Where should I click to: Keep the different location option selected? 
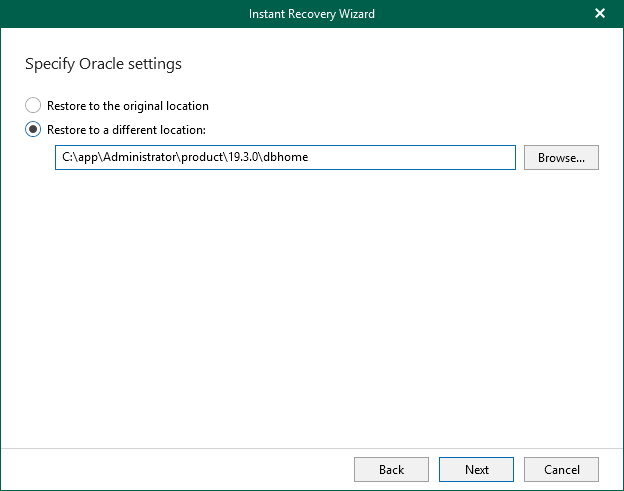34,129
